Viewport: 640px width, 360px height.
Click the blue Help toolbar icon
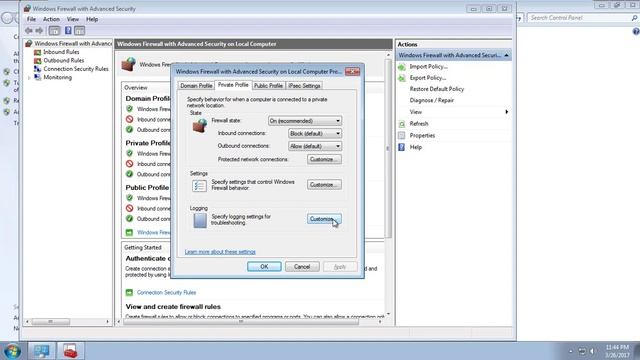pyautogui.click(x=68, y=31)
